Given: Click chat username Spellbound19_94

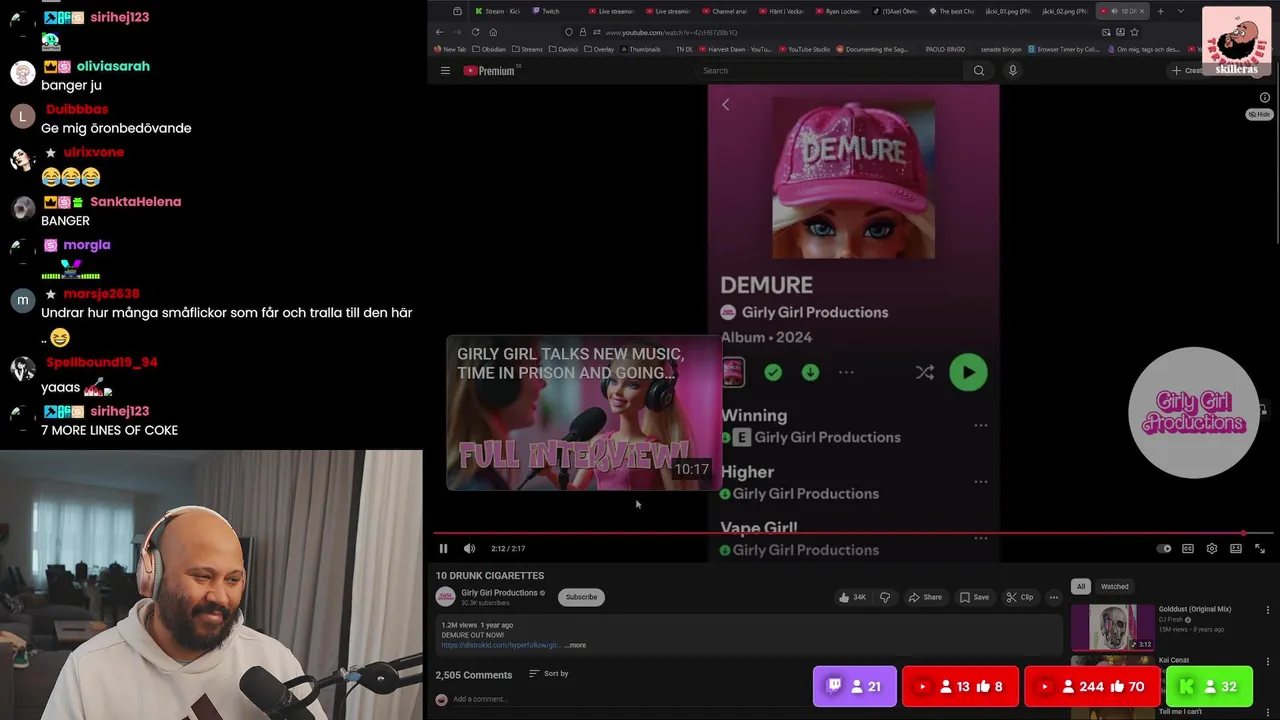Looking at the screenshot, I should click(x=102, y=362).
